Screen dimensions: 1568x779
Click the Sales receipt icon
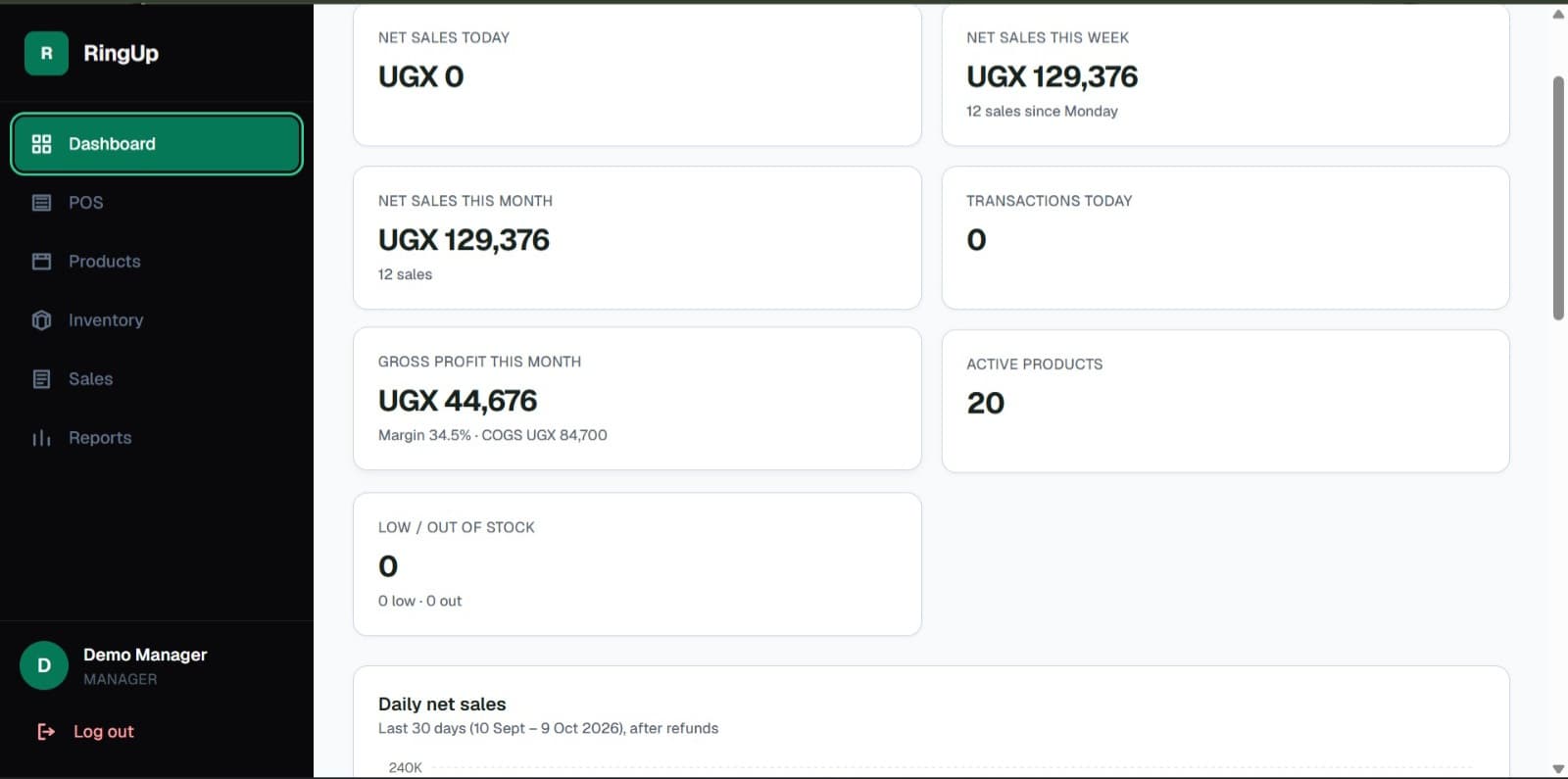click(x=41, y=379)
